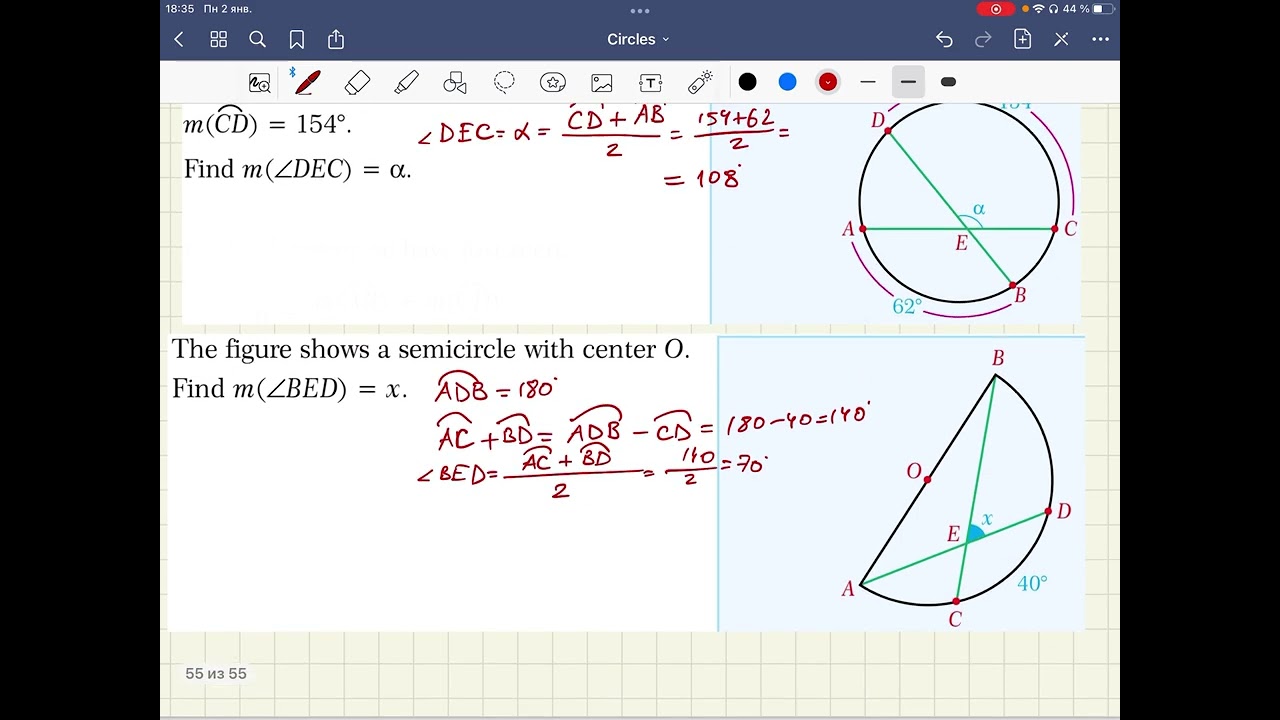Viewport: 1280px width, 720px height.
Task: Tap the point O on the semicircle figure
Action: point(926,480)
